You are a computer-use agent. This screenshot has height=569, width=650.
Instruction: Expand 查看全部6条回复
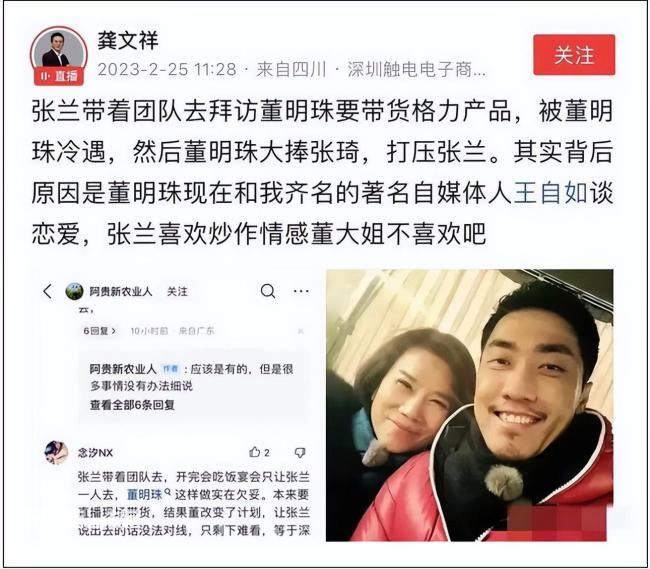point(132,404)
